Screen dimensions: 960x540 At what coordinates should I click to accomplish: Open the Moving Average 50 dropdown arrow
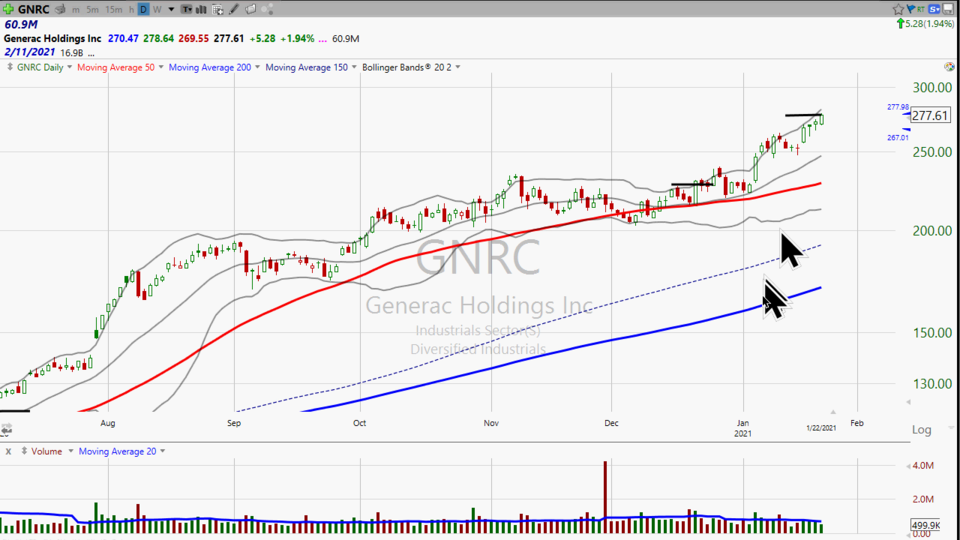coord(161,67)
